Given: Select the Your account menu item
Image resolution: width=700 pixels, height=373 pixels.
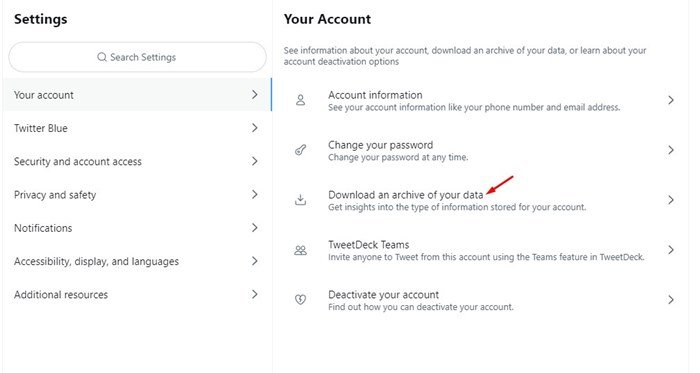Looking at the screenshot, I should pyautogui.click(x=137, y=95).
